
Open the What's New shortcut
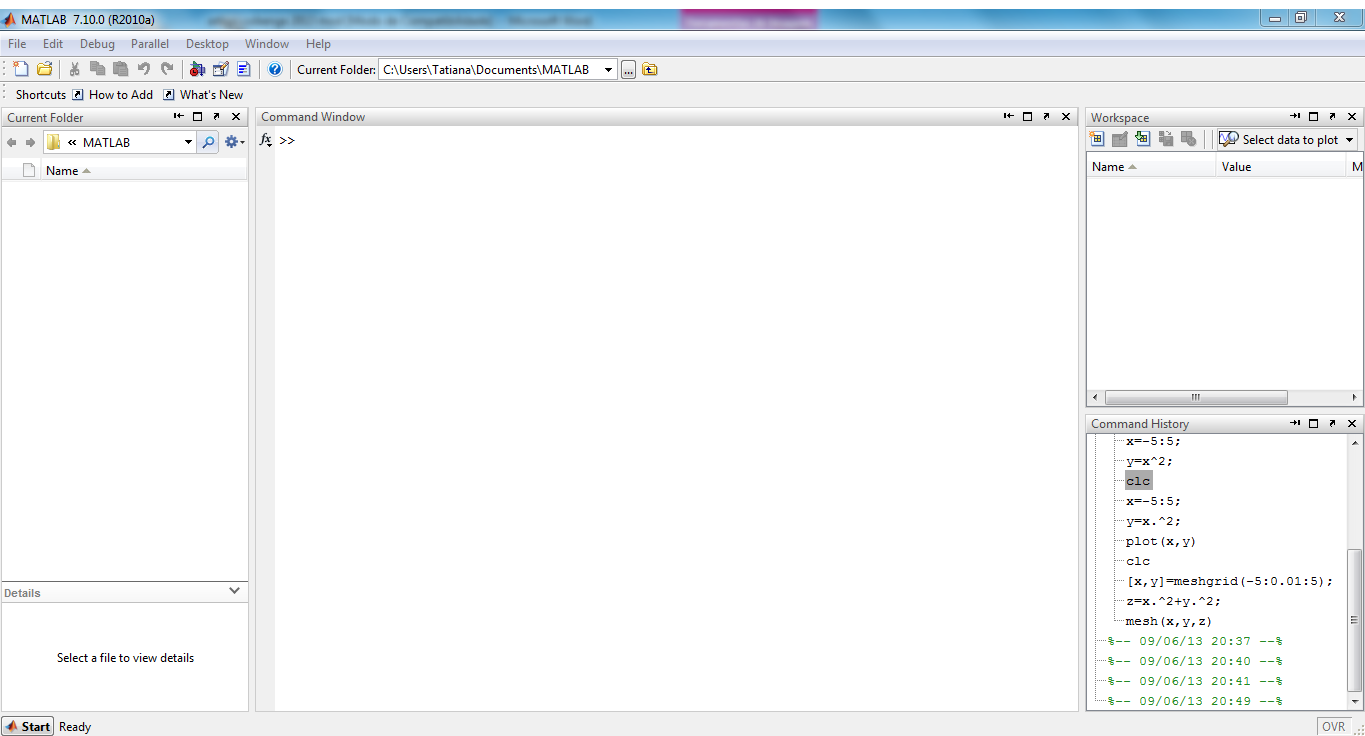(x=203, y=95)
